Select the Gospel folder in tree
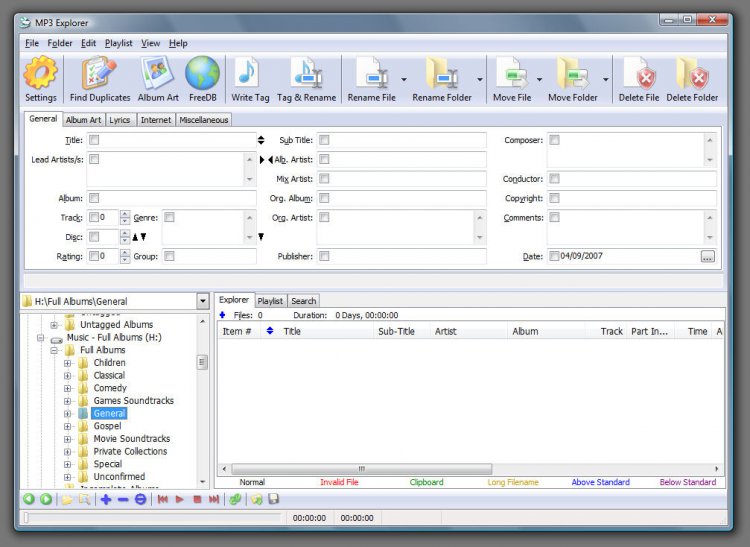This screenshot has height=547, width=750. (107, 426)
